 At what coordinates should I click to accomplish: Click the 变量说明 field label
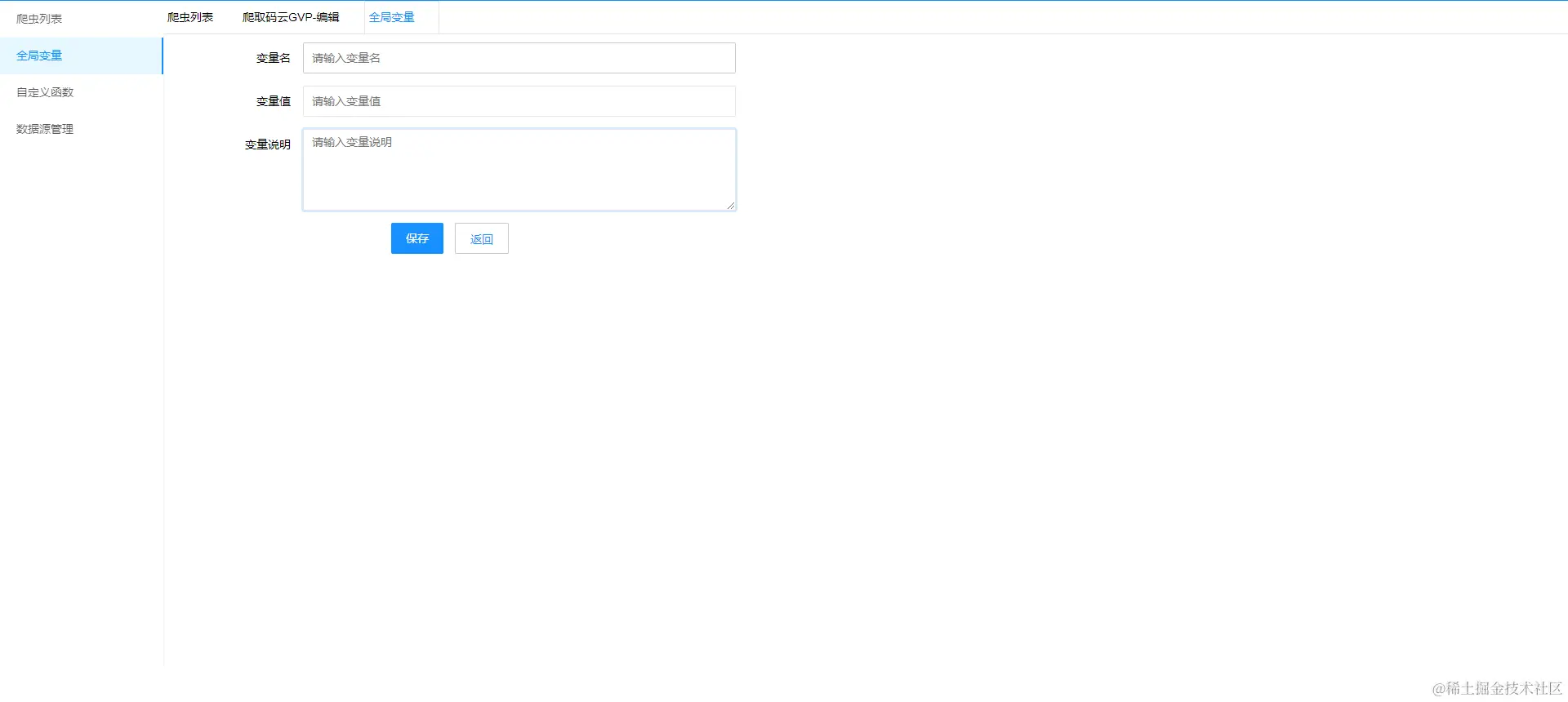268,144
